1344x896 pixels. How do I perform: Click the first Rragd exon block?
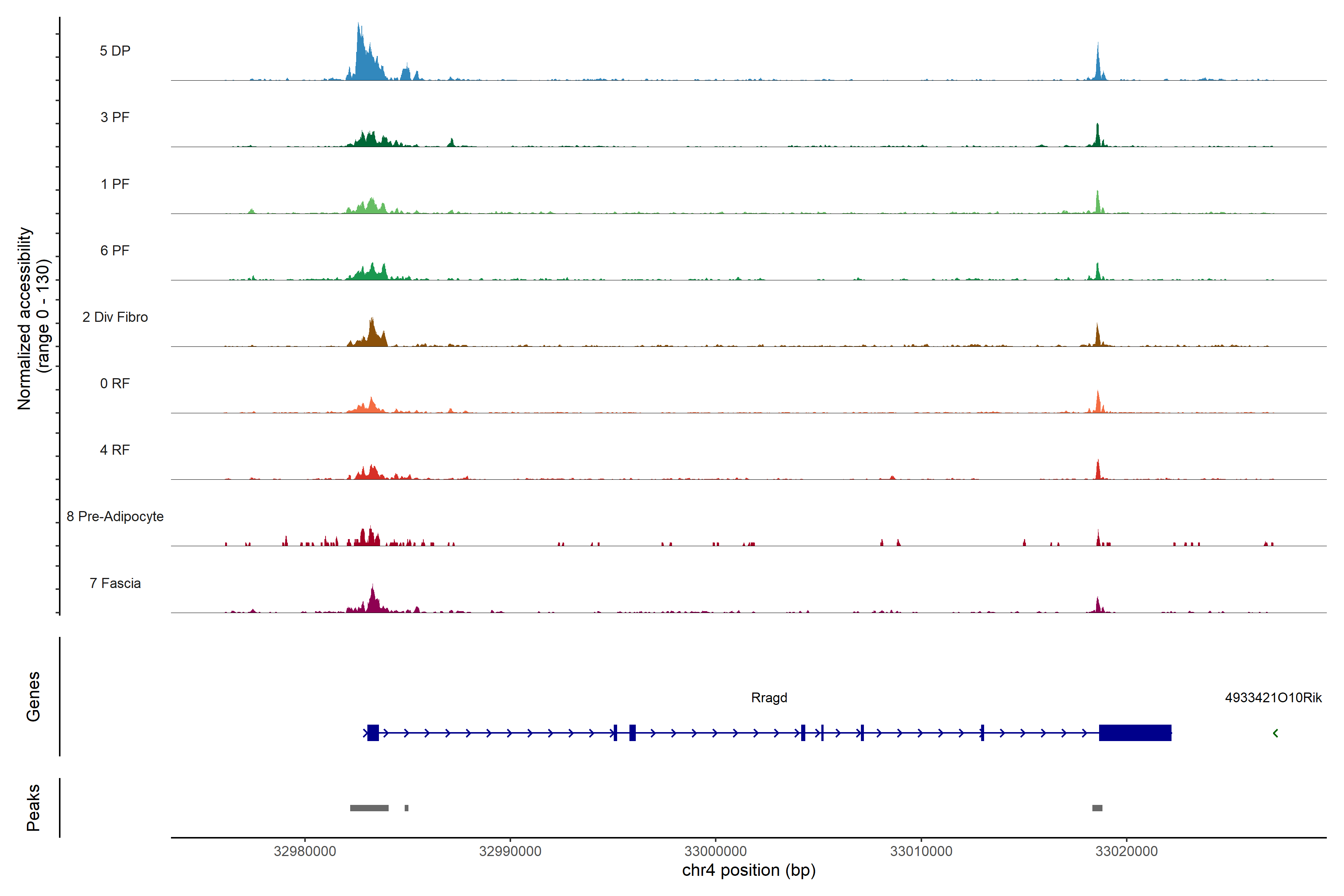[x=373, y=732]
